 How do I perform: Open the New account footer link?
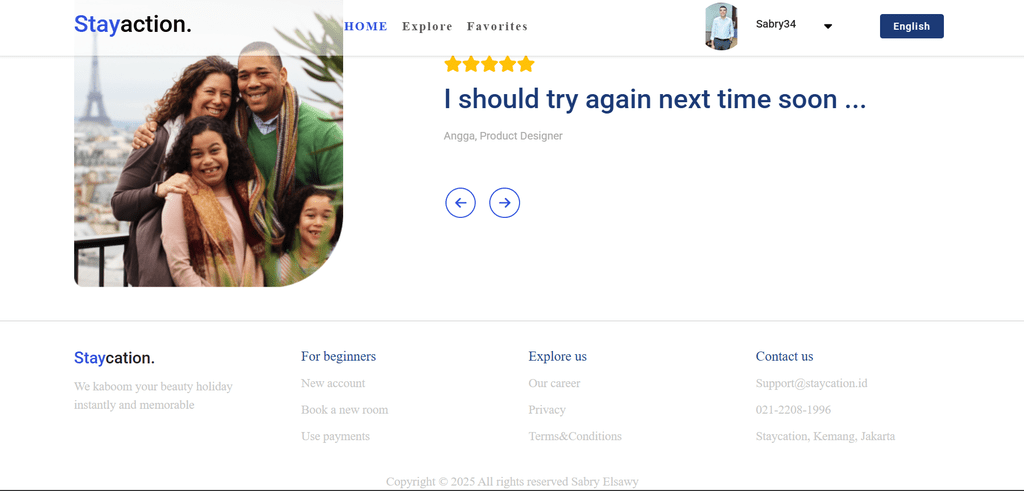pyautogui.click(x=333, y=383)
